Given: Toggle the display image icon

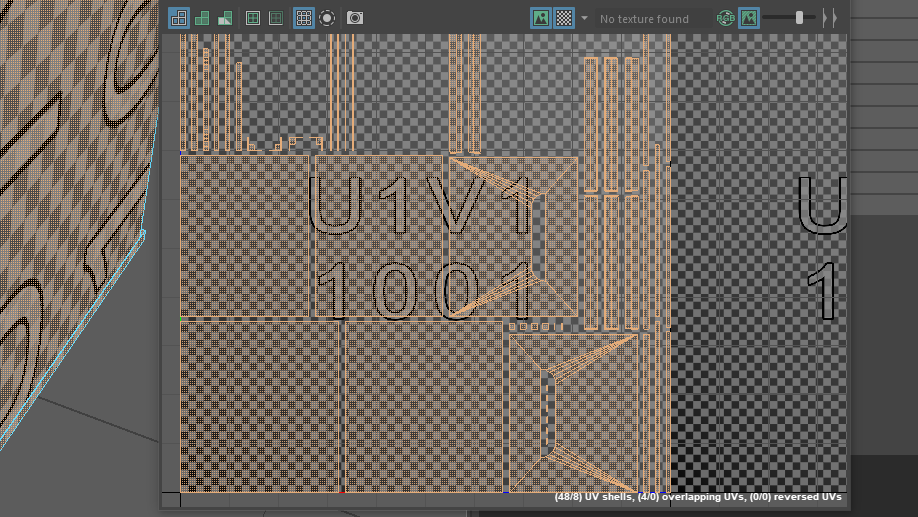Looking at the screenshot, I should tap(541, 18).
